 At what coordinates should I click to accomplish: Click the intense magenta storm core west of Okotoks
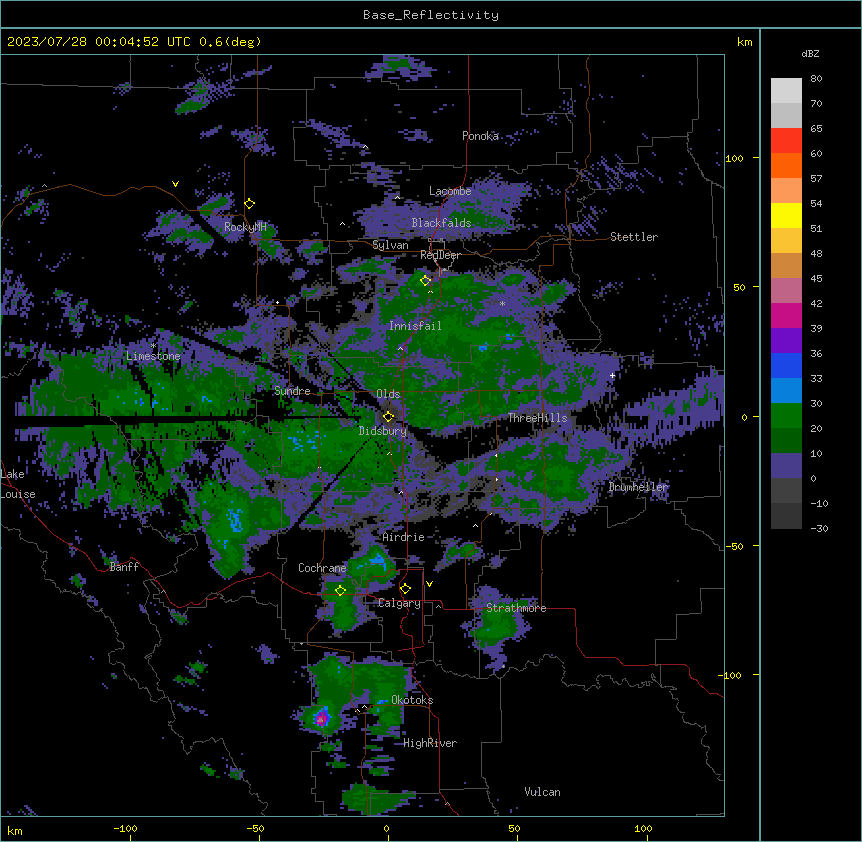pyautogui.click(x=322, y=718)
